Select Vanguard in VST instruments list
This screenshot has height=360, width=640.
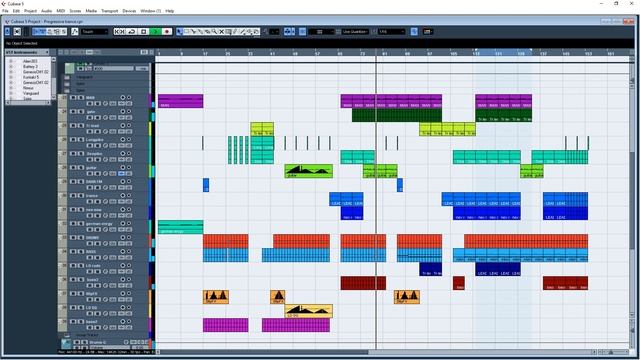click(31, 93)
